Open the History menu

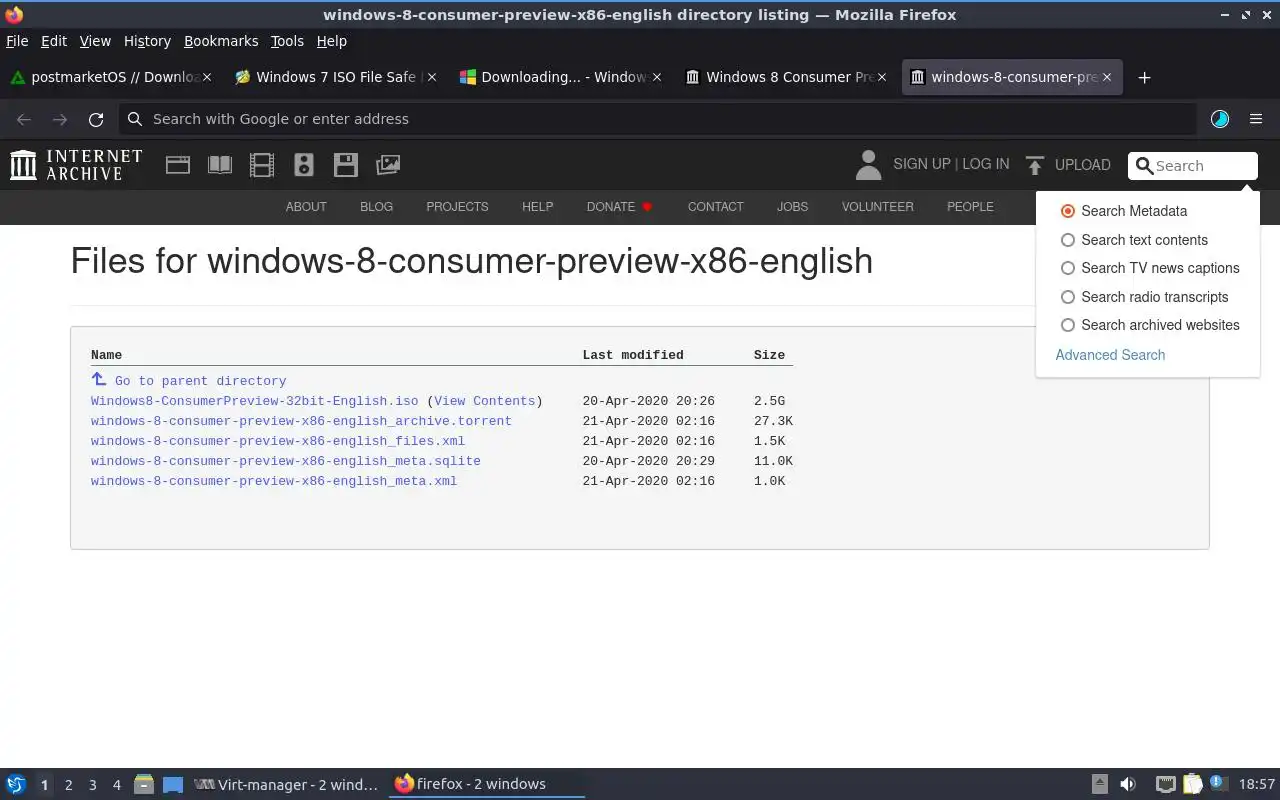(147, 41)
